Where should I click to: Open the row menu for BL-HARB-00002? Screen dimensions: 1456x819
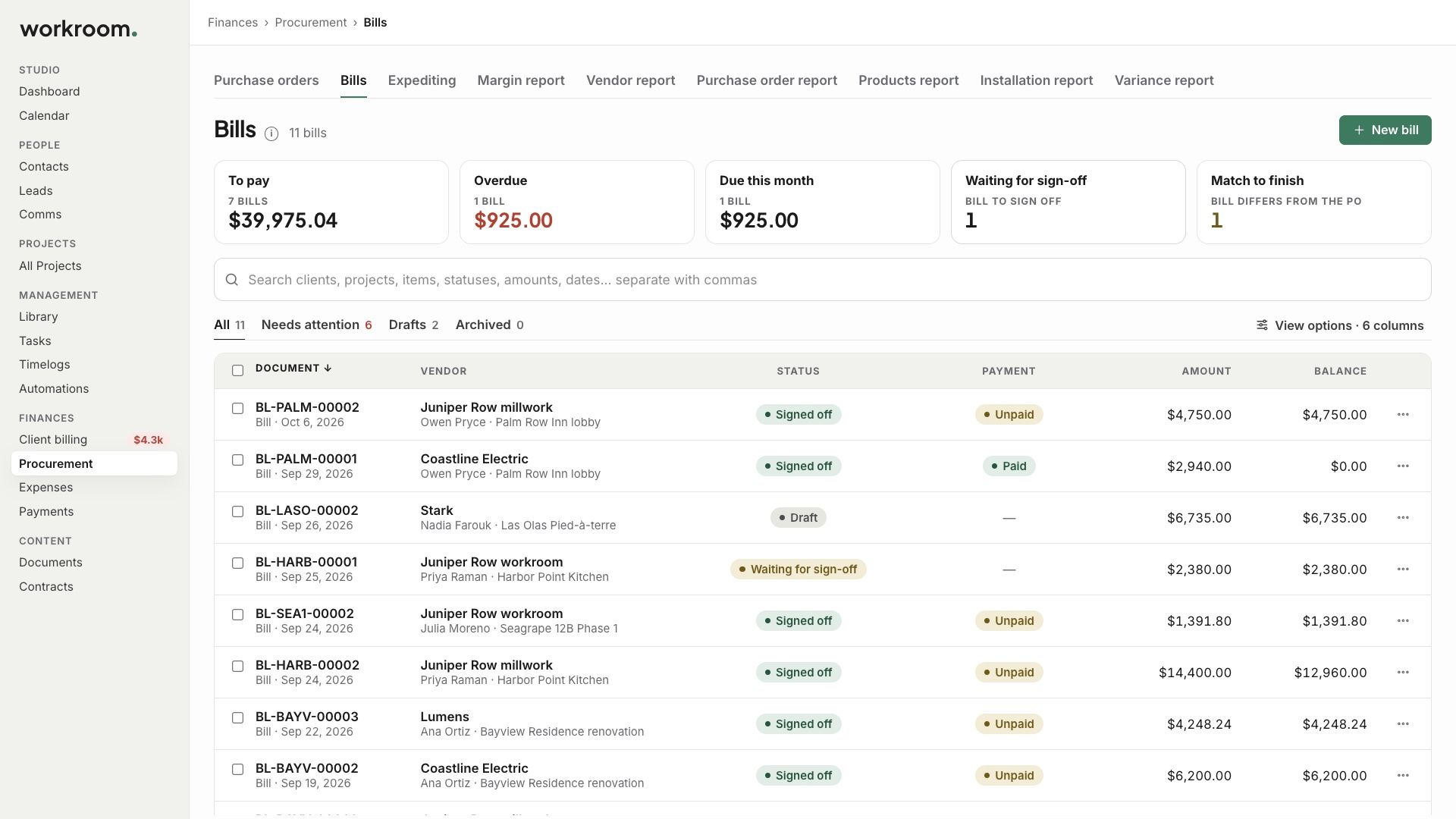point(1403,673)
